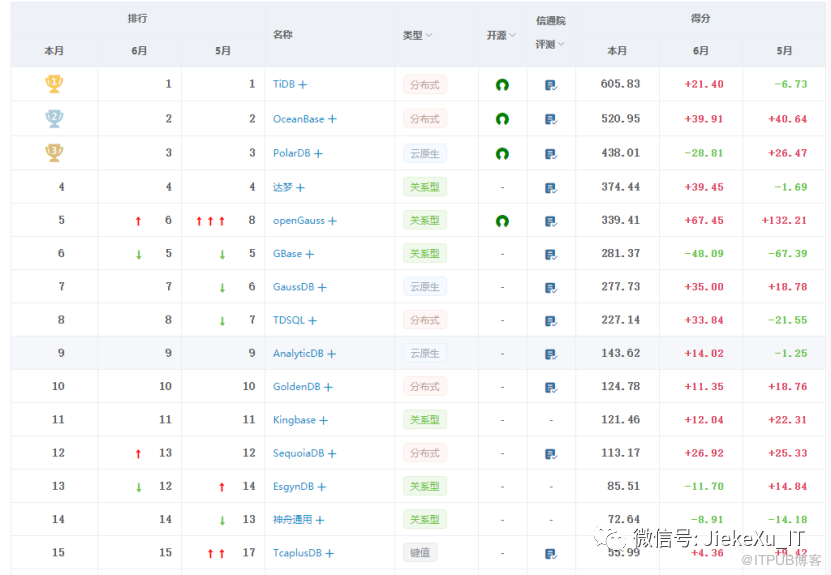Click the plus icon next to 神舟通用

pyautogui.click(x=320, y=520)
